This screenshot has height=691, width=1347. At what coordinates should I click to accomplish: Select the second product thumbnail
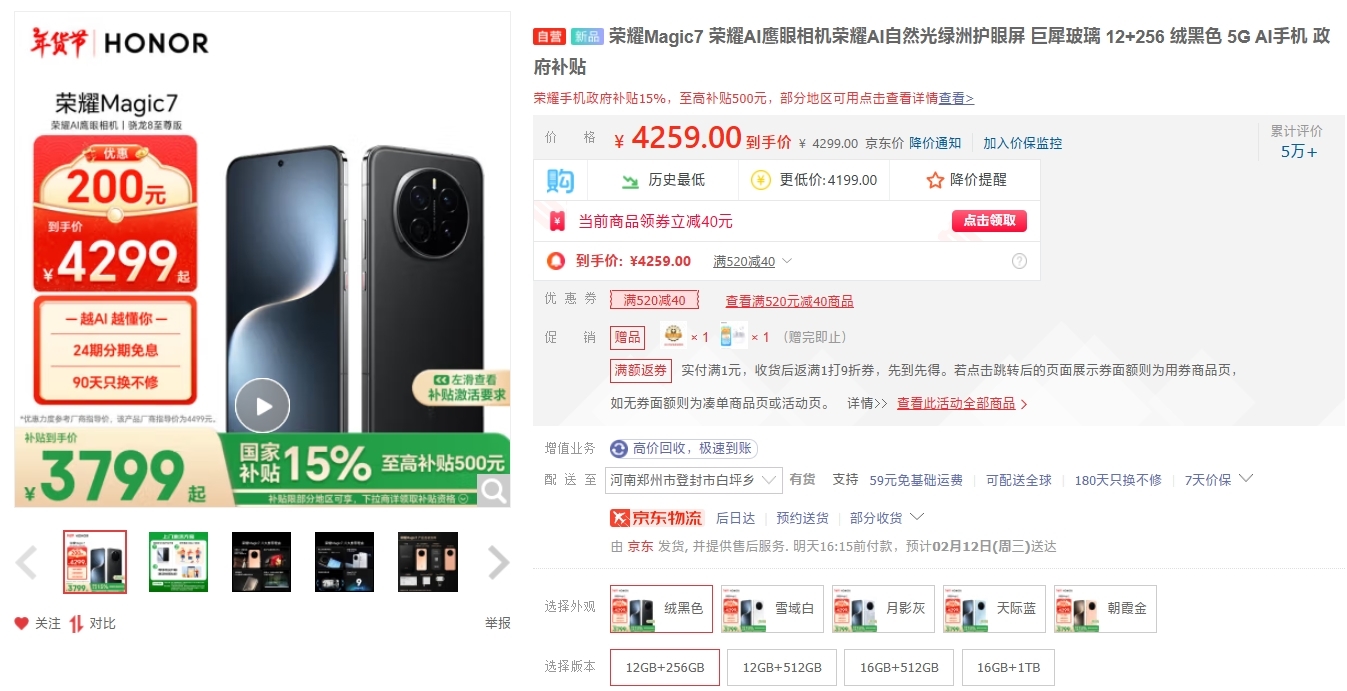point(178,562)
